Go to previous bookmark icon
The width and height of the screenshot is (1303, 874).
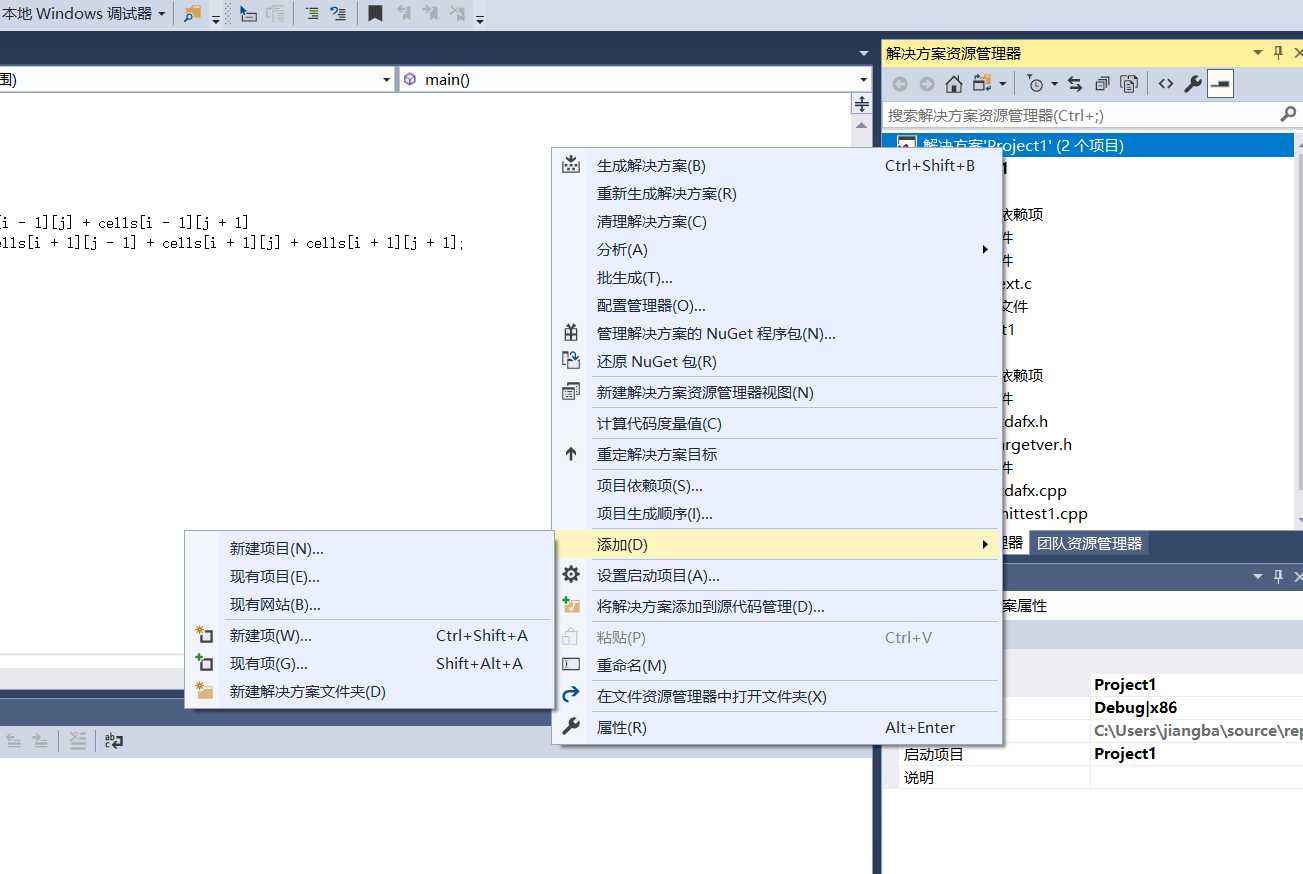tap(404, 13)
